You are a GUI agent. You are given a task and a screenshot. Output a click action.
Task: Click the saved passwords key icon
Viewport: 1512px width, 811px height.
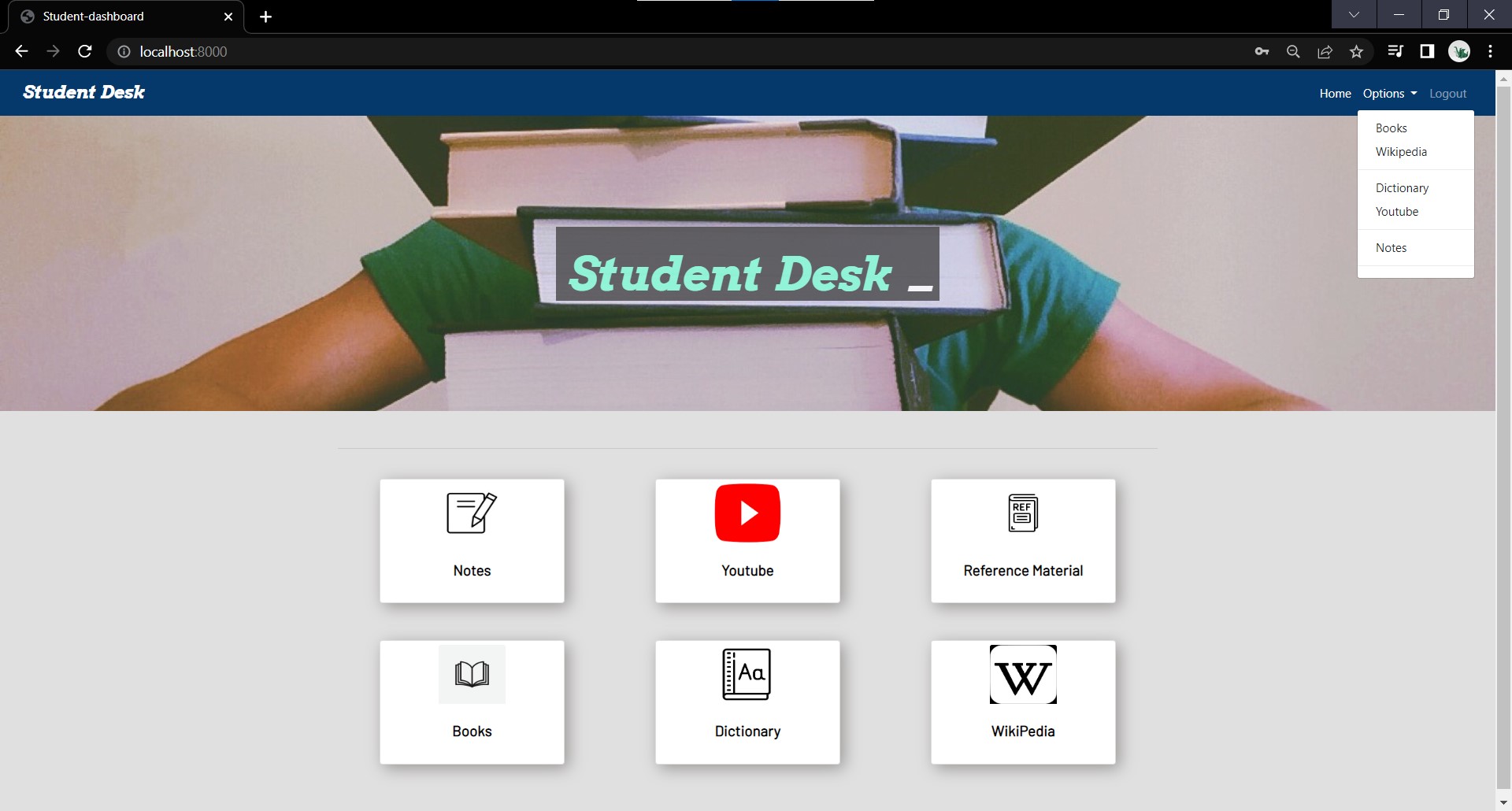click(1261, 51)
